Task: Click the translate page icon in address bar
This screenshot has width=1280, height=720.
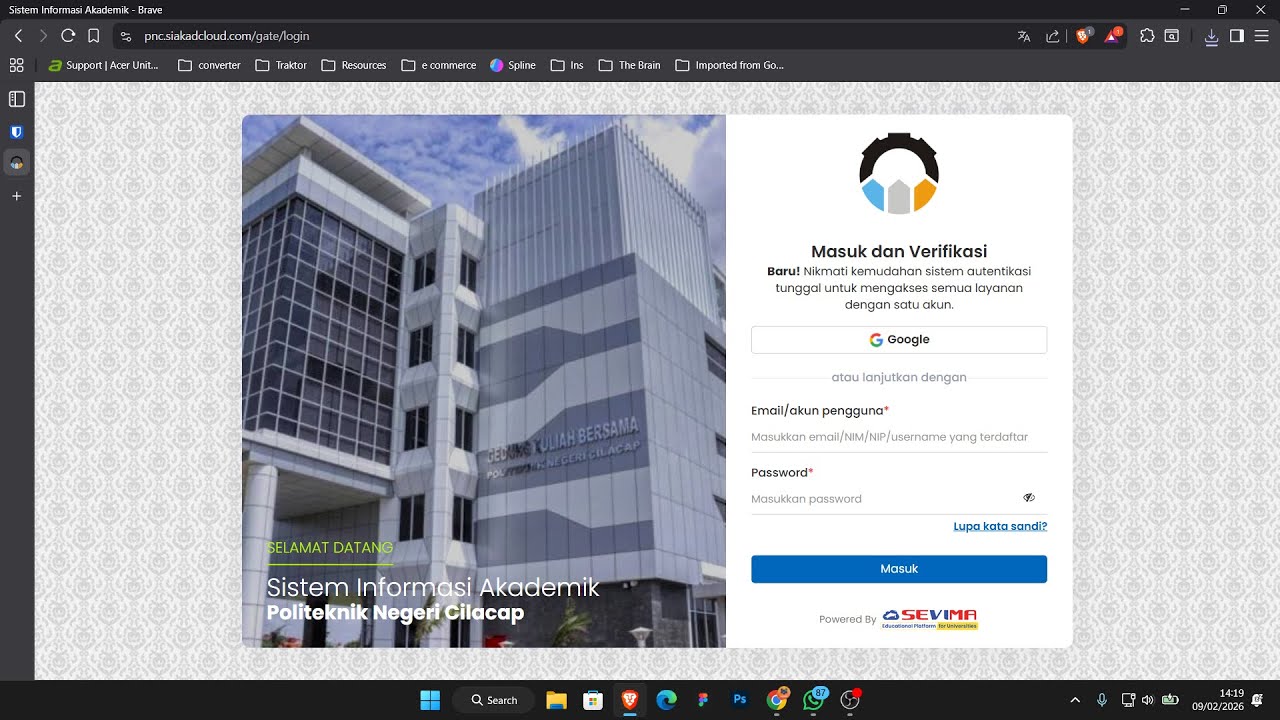Action: [1024, 36]
